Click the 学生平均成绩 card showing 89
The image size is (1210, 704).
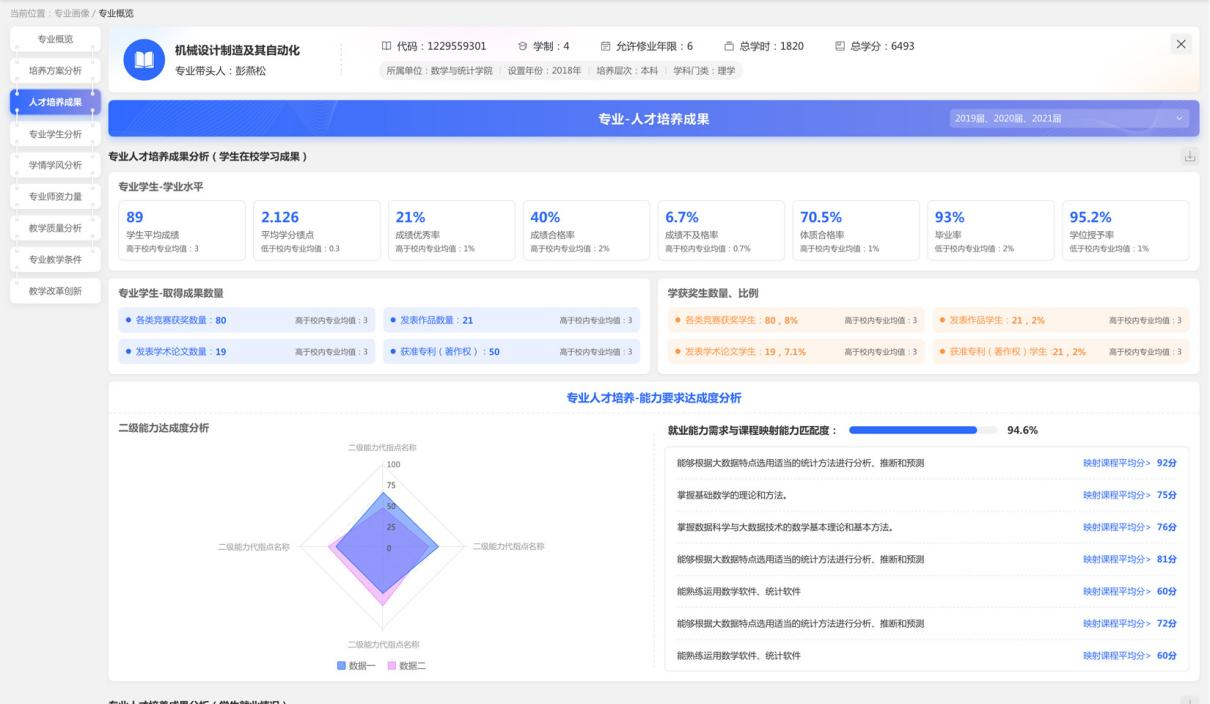181,230
